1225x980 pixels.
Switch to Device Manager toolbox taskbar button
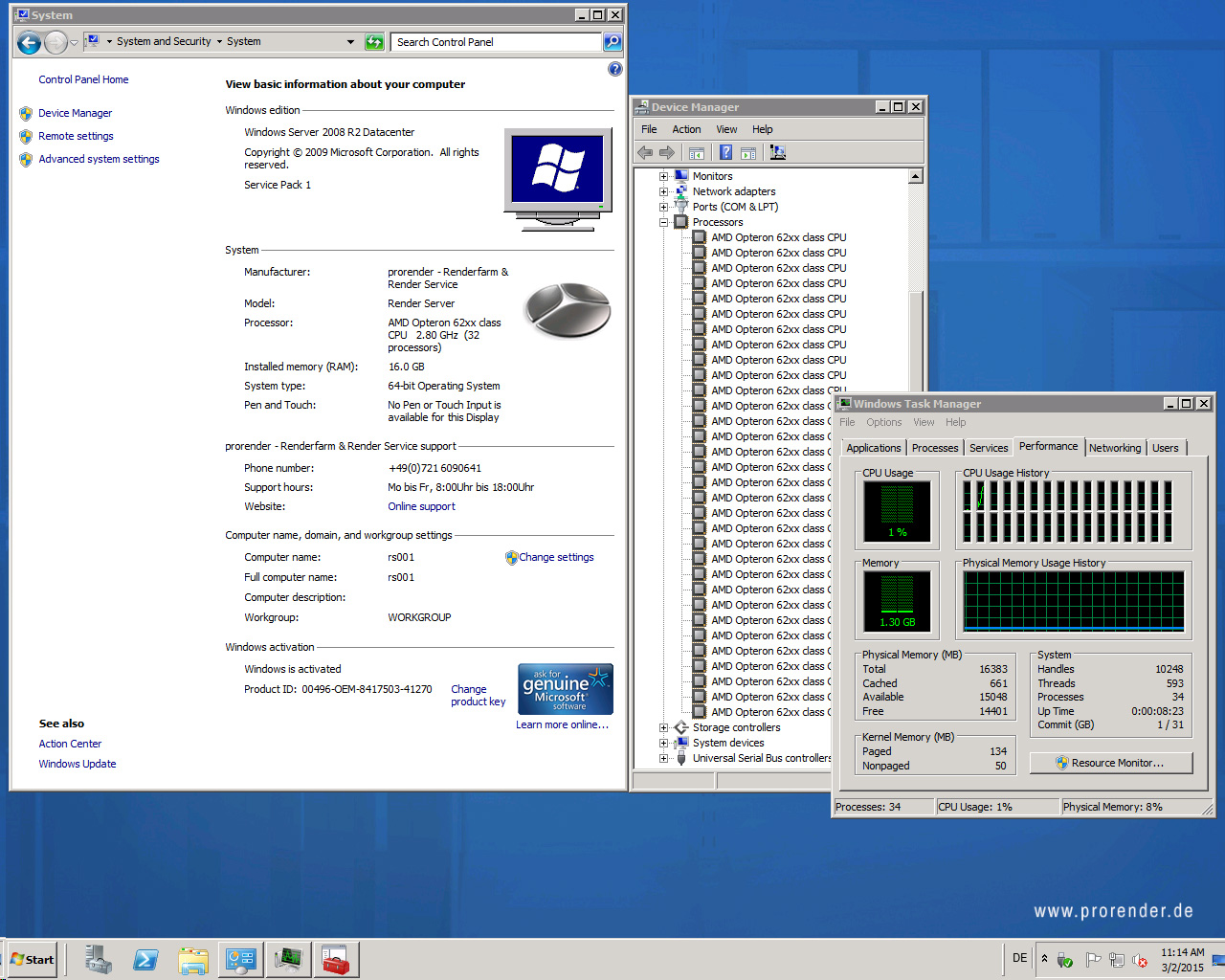pyautogui.click(x=336, y=960)
